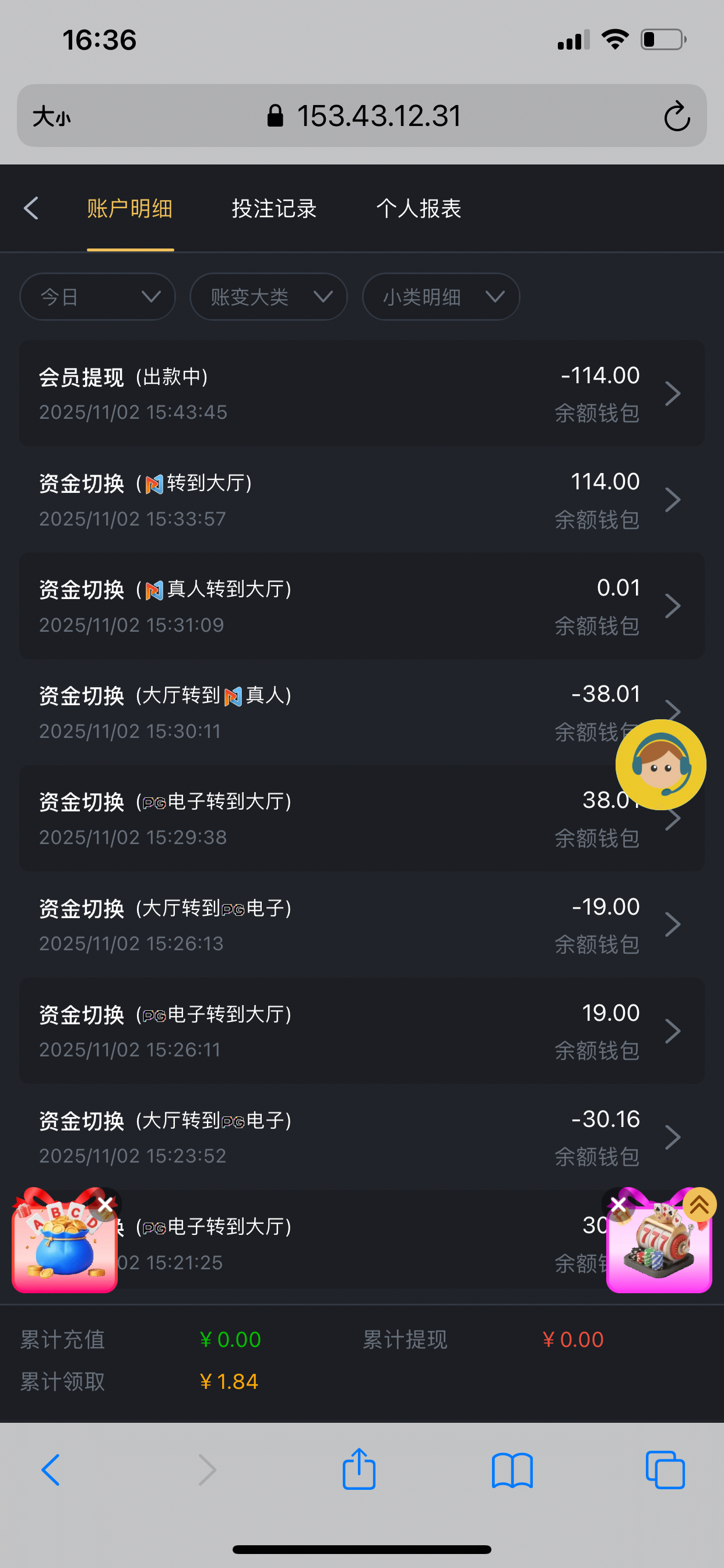Show Safari open tabs
The image size is (724, 1568).
665,1471
